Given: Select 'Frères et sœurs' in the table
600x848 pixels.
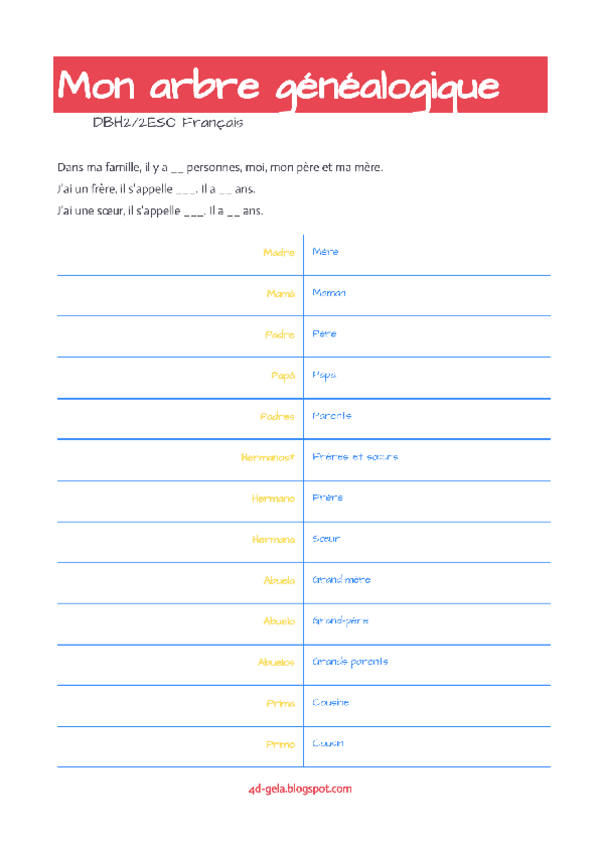Looking at the screenshot, I should 356,457.
